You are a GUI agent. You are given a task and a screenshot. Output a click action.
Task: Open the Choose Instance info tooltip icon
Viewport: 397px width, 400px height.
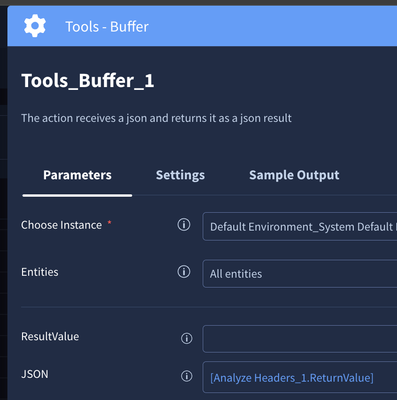(x=184, y=225)
